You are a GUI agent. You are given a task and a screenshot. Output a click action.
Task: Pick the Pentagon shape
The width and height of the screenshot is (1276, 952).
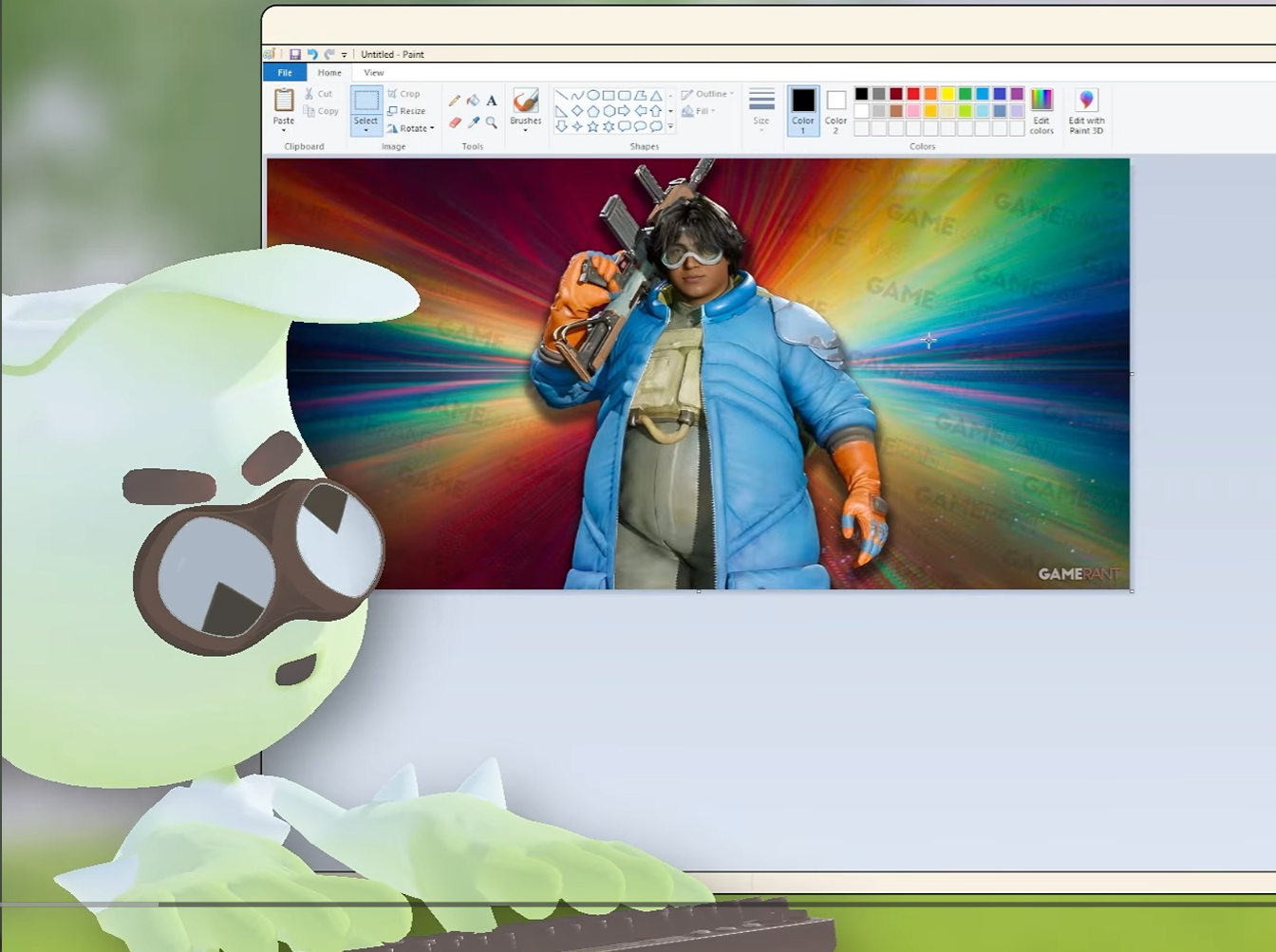click(x=592, y=111)
